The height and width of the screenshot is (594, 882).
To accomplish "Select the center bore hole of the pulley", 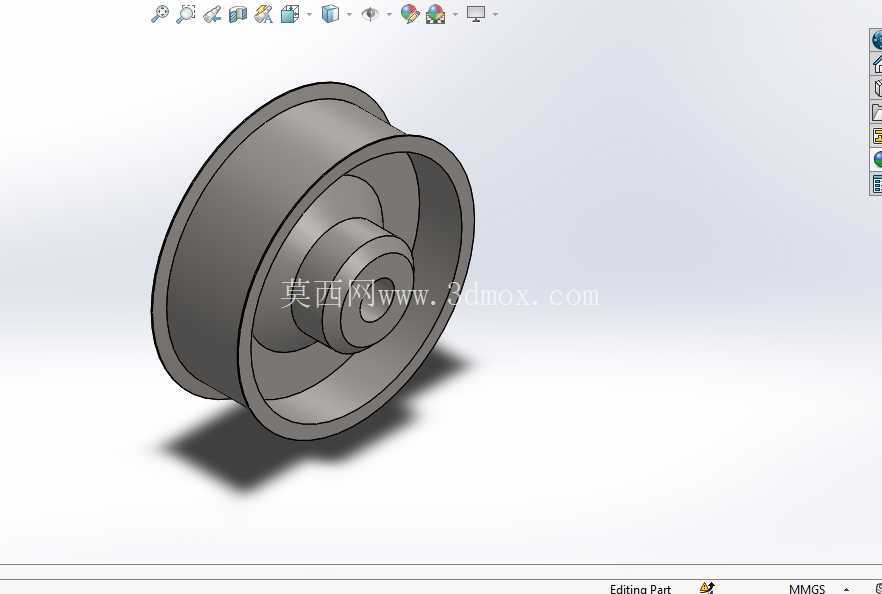I will [378, 299].
